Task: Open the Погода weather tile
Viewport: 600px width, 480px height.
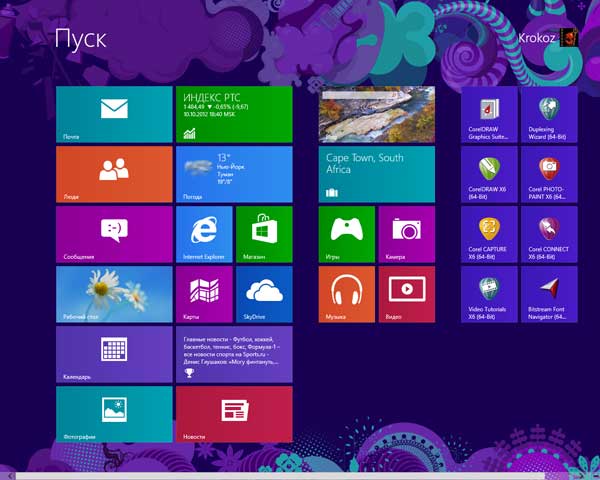Action: [x=234, y=174]
